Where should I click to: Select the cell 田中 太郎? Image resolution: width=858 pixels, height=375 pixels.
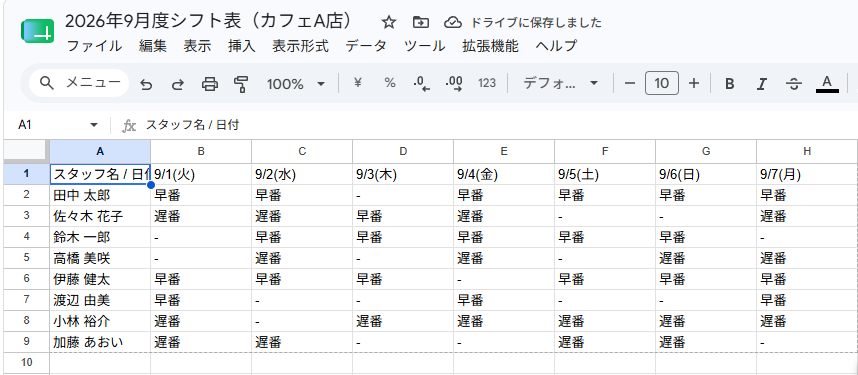(100, 195)
